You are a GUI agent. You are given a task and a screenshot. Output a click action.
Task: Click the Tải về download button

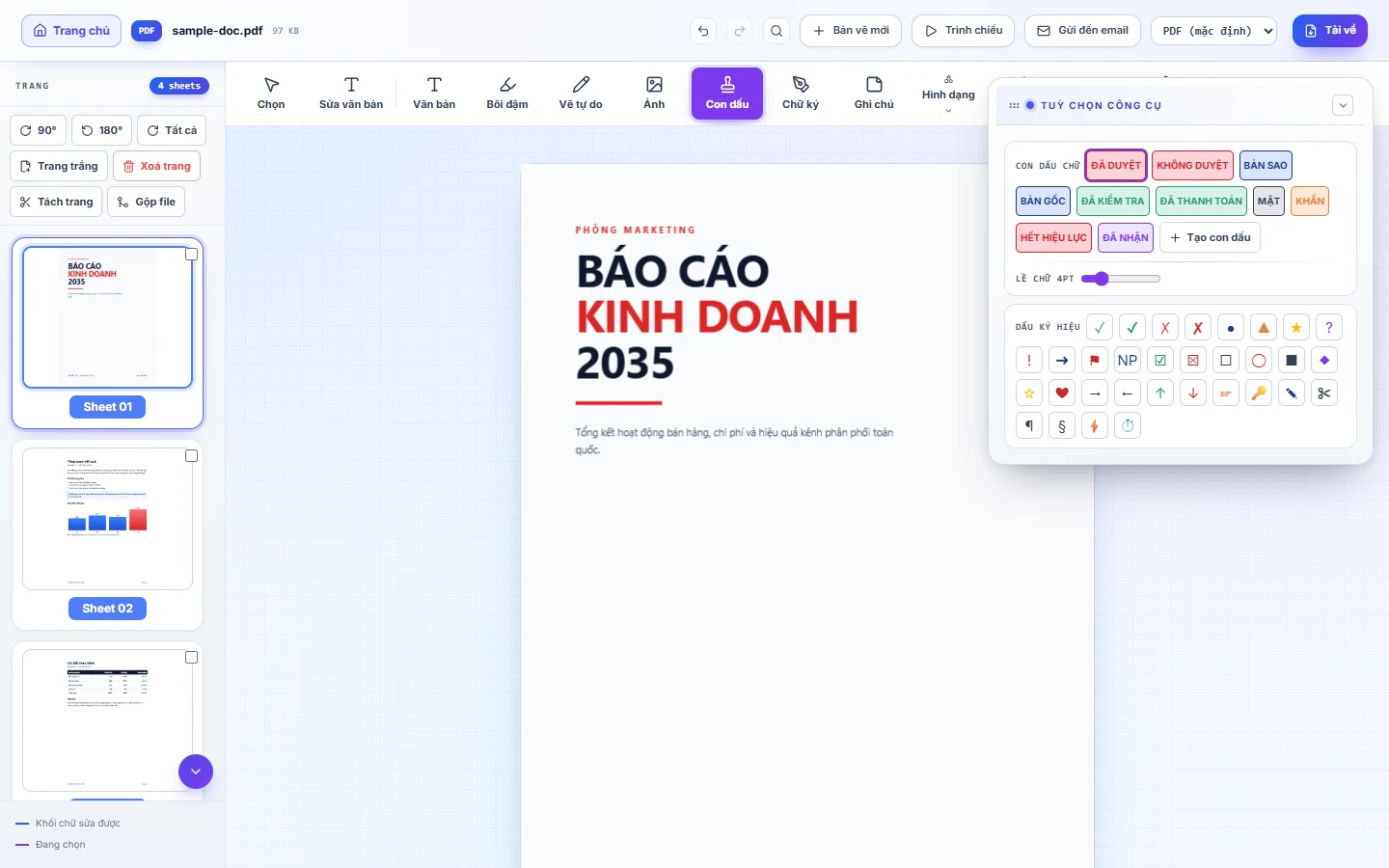1330,31
